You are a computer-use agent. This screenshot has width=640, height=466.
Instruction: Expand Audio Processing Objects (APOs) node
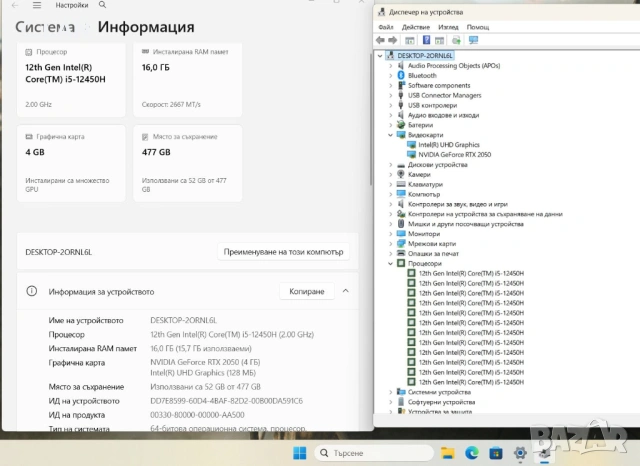click(391, 66)
